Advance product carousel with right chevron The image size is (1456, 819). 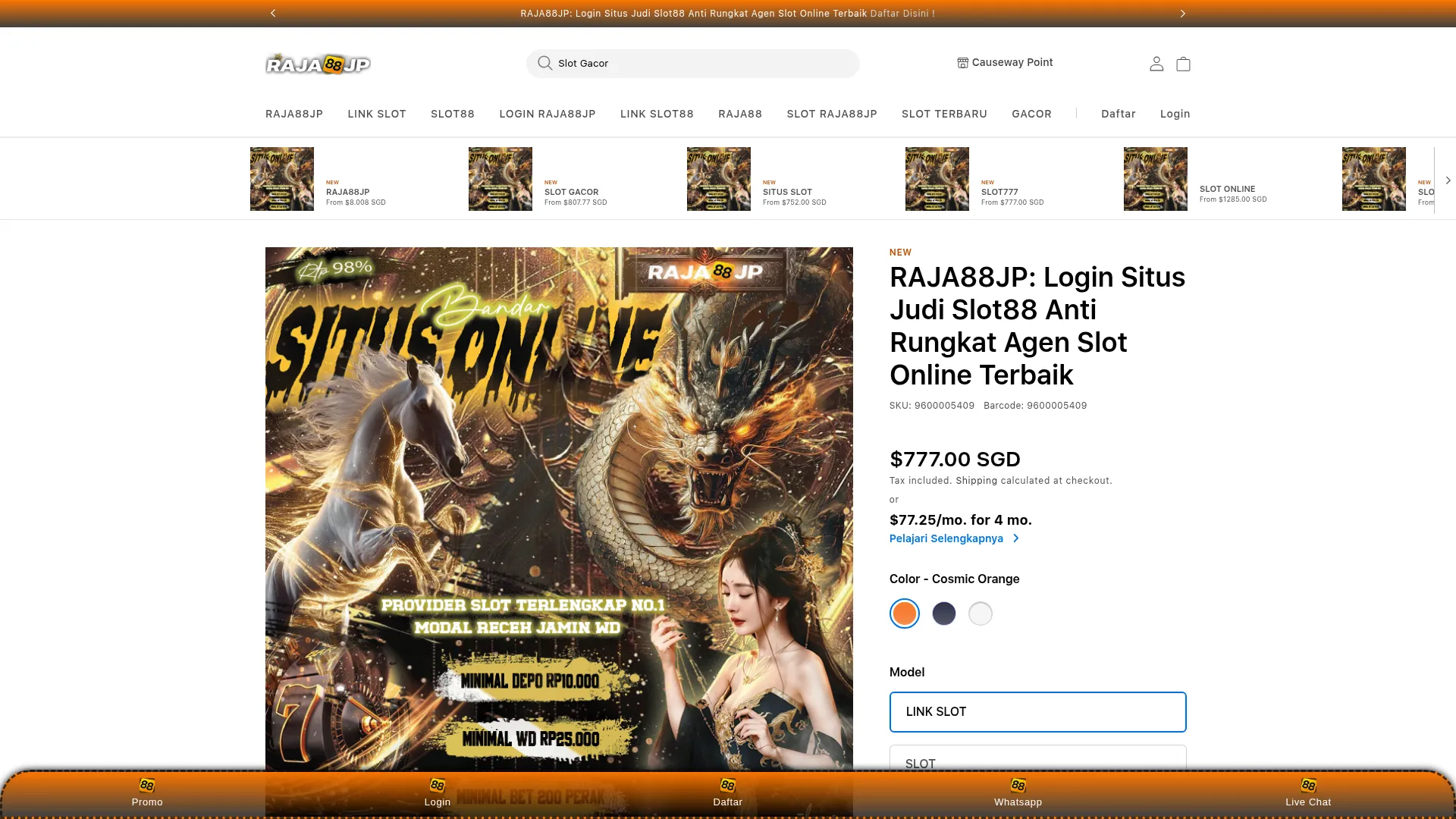click(1448, 180)
